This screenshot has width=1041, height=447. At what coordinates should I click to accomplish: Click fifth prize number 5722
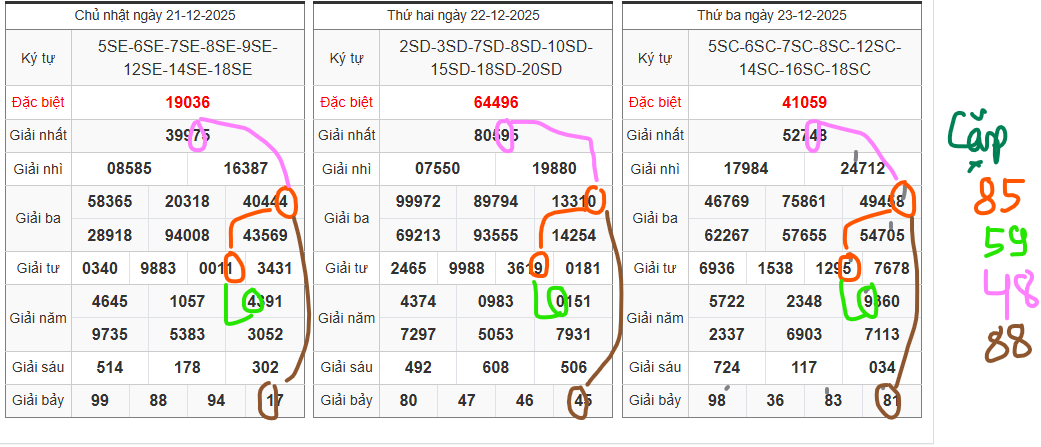point(726,301)
